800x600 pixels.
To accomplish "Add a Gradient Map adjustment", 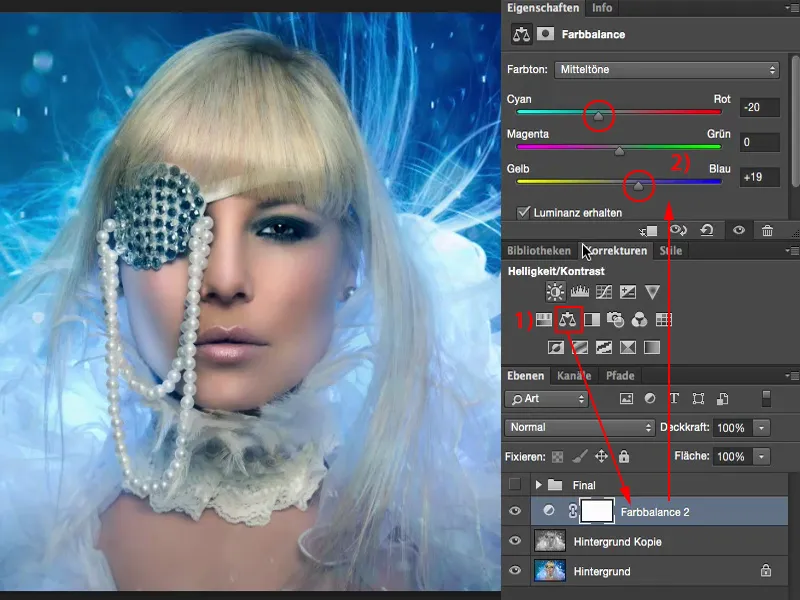I will 652,347.
